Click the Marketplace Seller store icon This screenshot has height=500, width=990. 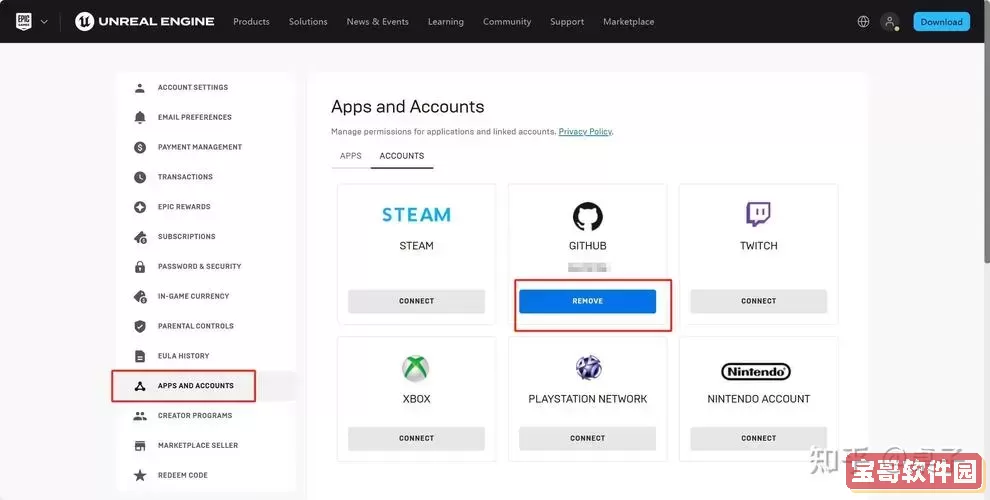coord(140,446)
